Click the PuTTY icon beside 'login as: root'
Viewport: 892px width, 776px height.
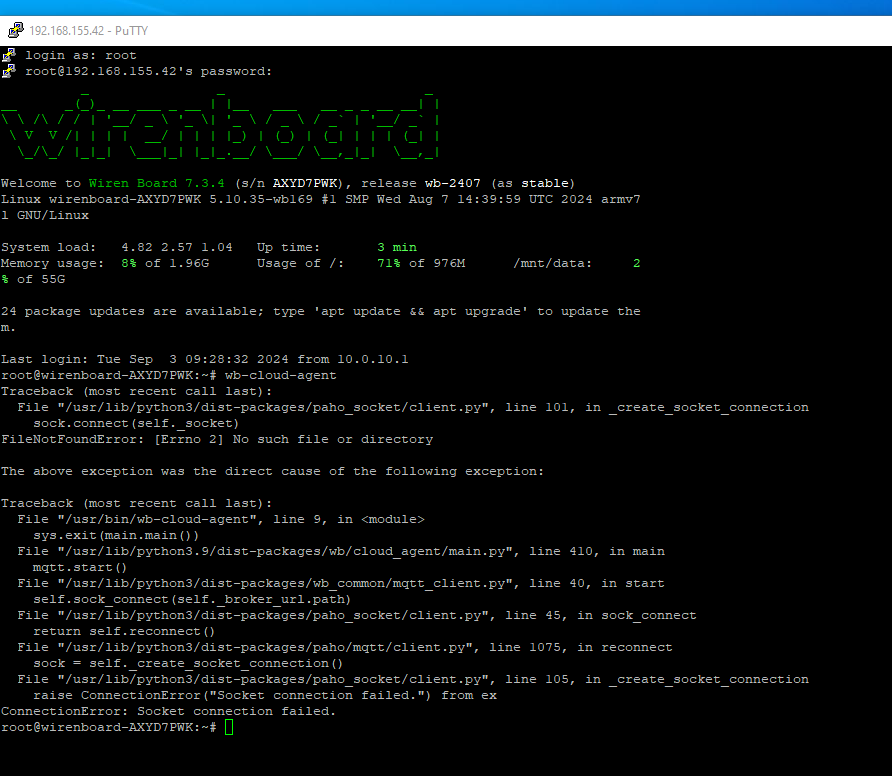pyautogui.click(x=9, y=55)
